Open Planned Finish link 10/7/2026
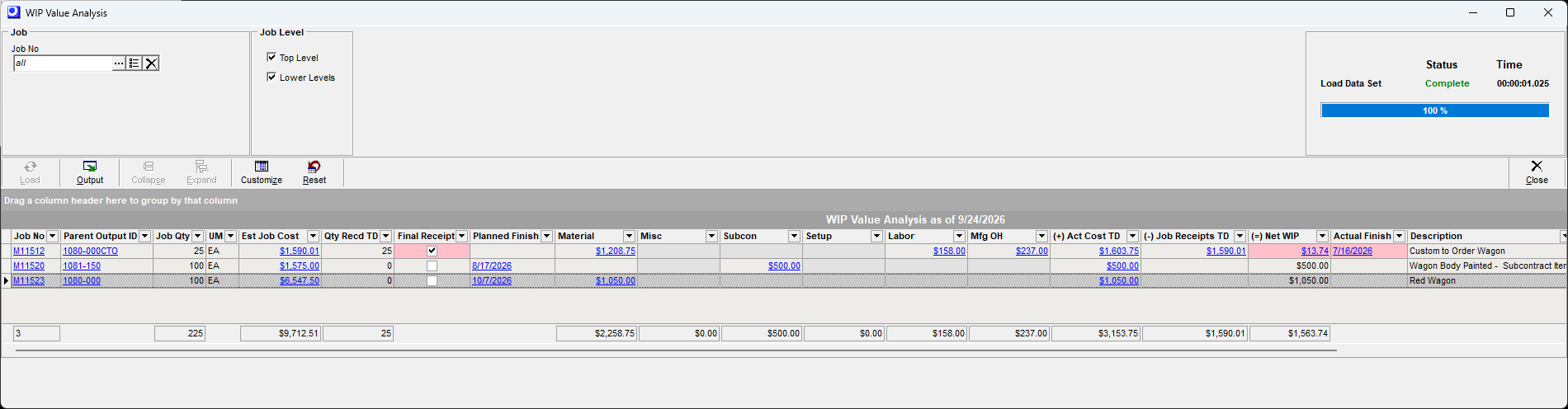 click(x=492, y=281)
